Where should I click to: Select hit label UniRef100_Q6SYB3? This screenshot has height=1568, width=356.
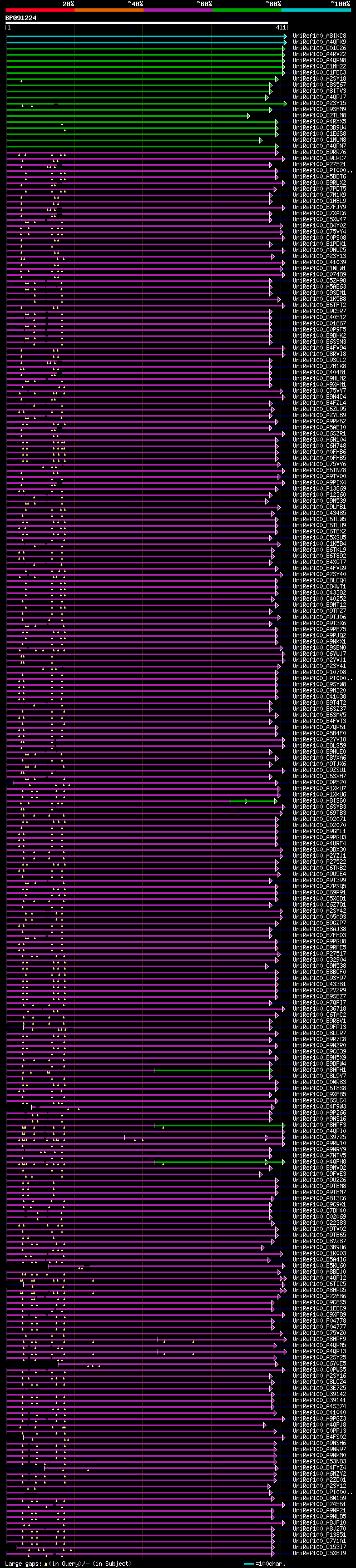pyautogui.click(x=319, y=807)
